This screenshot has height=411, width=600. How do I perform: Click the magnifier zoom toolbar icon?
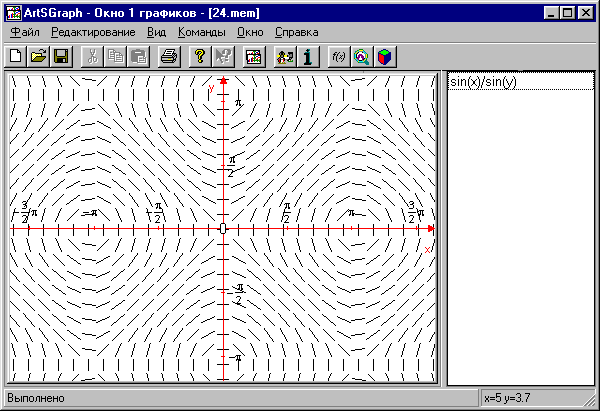click(x=361, y=57)
